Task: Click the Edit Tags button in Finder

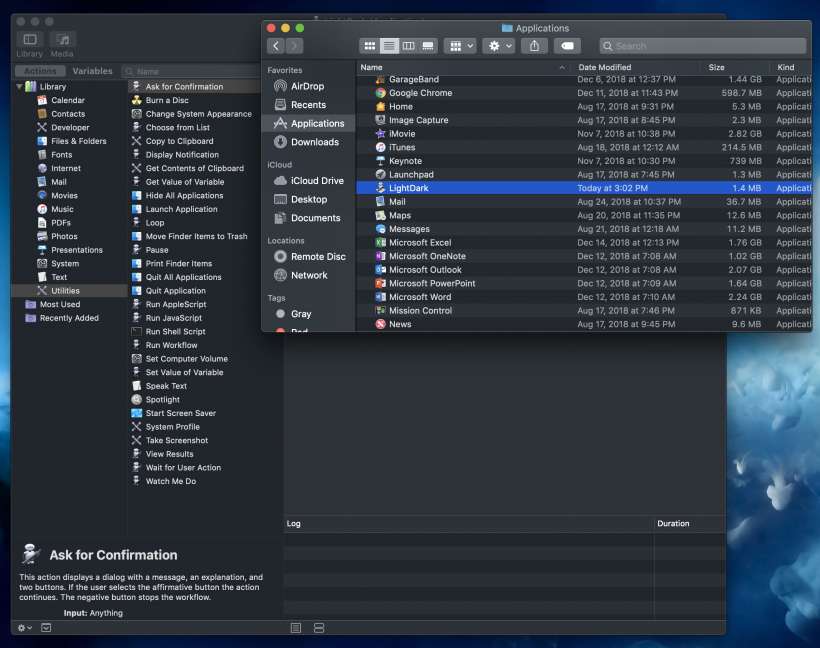Action: [567, 46]
